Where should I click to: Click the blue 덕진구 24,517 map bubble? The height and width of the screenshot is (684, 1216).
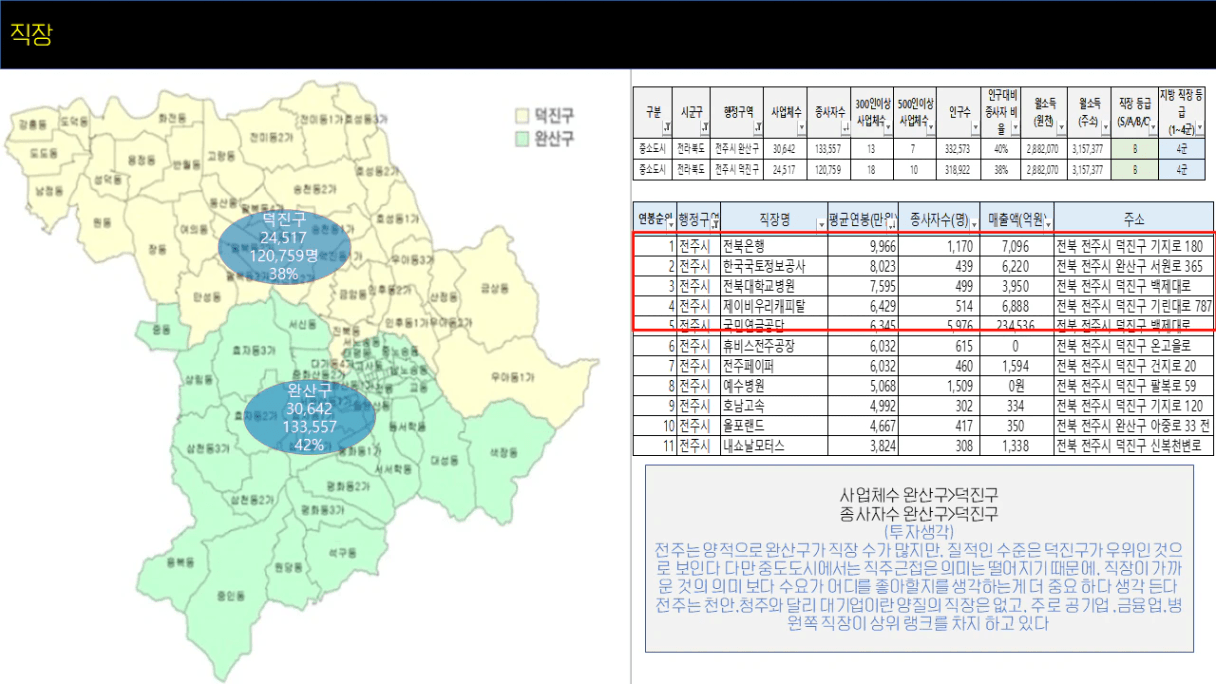(285, 246)
